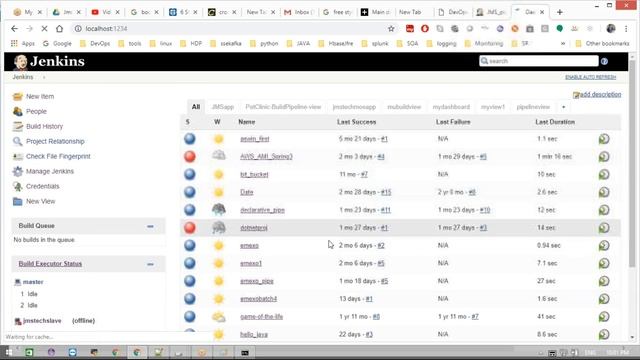Open last failure build #10 of declarative_pipe
Image resolution: width=640 pixels, height=360 pixels.
484,210
